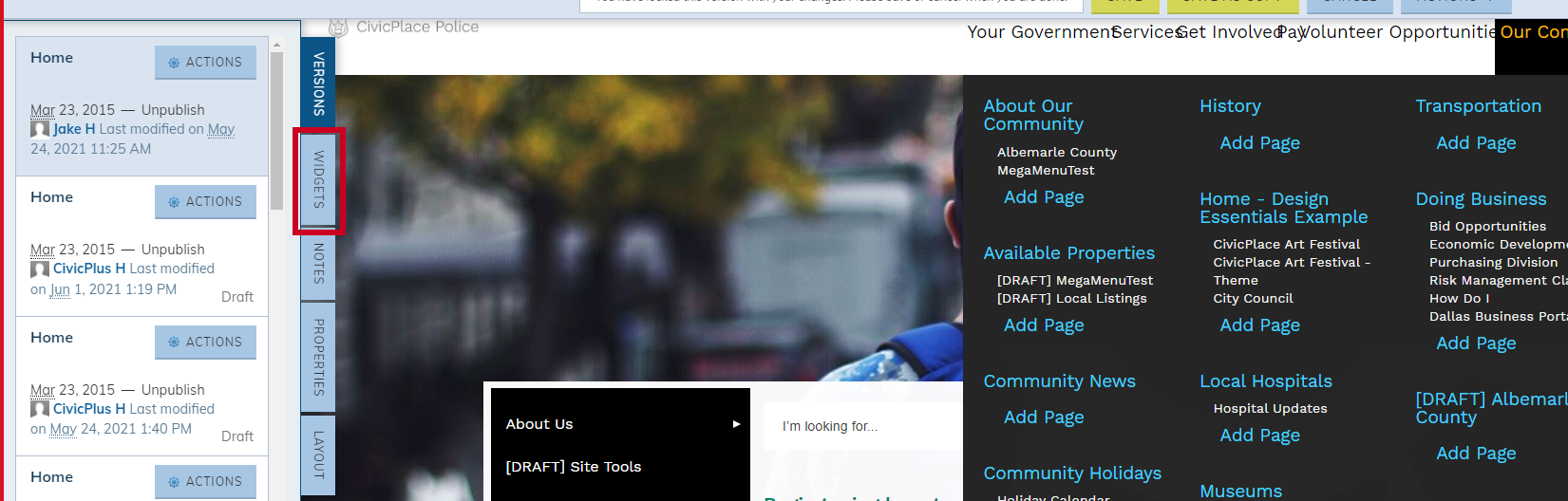Open the Local Hospitals heading
This screenshot has height=501, width=1568.
pyautogui.click(x=1266, y=381)
